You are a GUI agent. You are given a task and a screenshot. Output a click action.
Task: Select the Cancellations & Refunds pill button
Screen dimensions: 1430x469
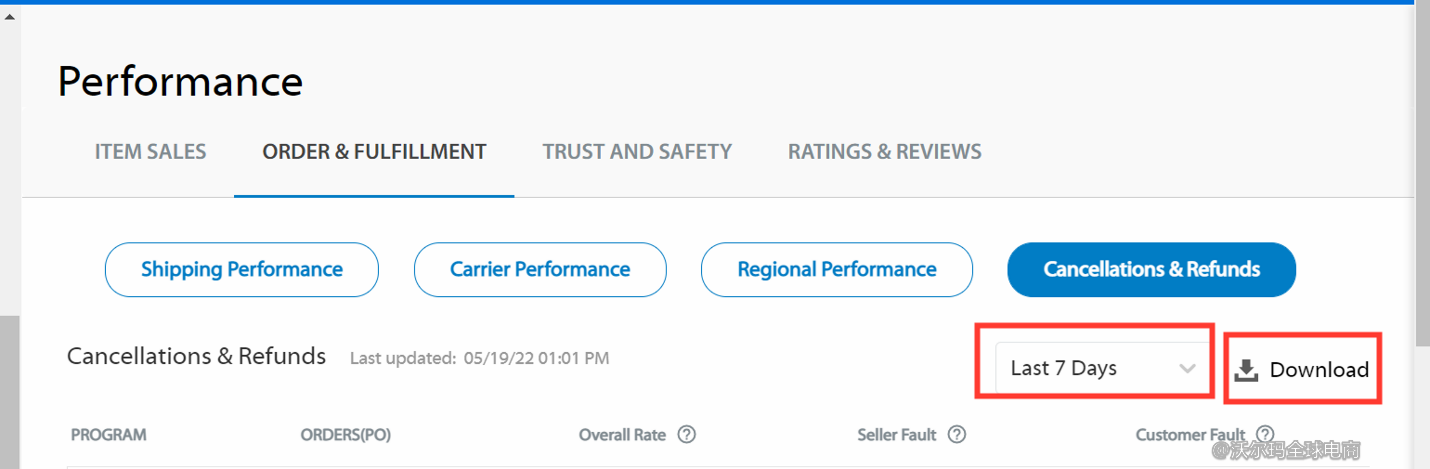tap(1151, 270)
